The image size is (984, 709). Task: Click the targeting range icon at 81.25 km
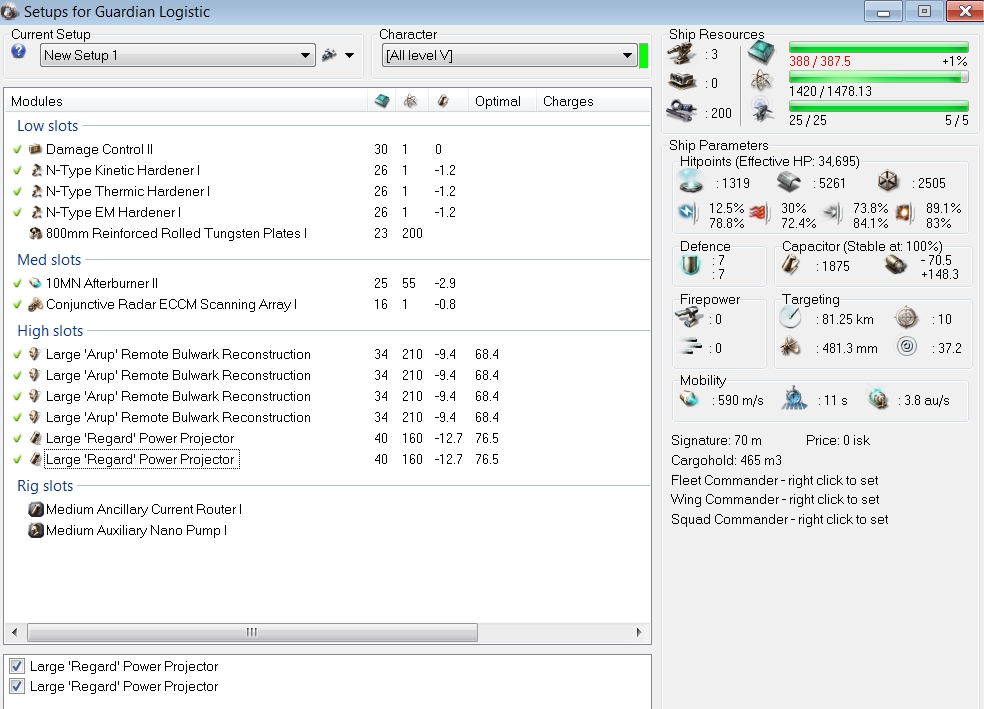[790, 318]
